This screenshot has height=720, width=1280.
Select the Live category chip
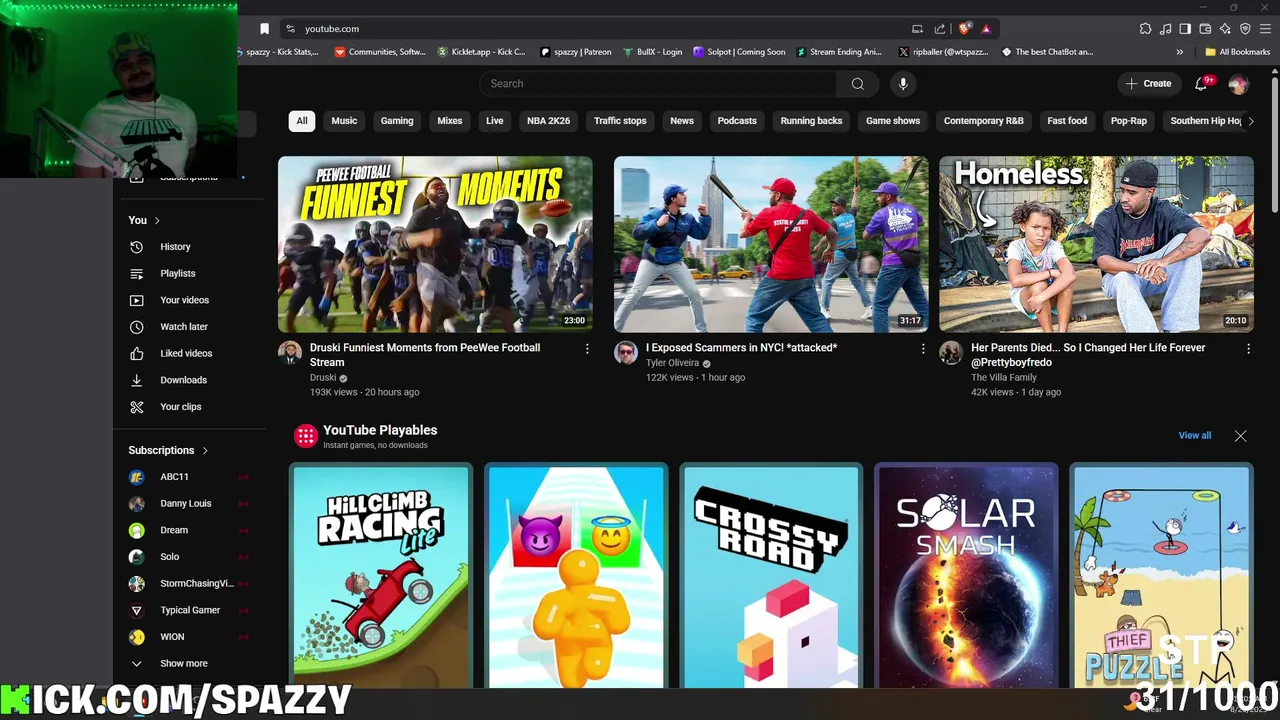point(495,121)
